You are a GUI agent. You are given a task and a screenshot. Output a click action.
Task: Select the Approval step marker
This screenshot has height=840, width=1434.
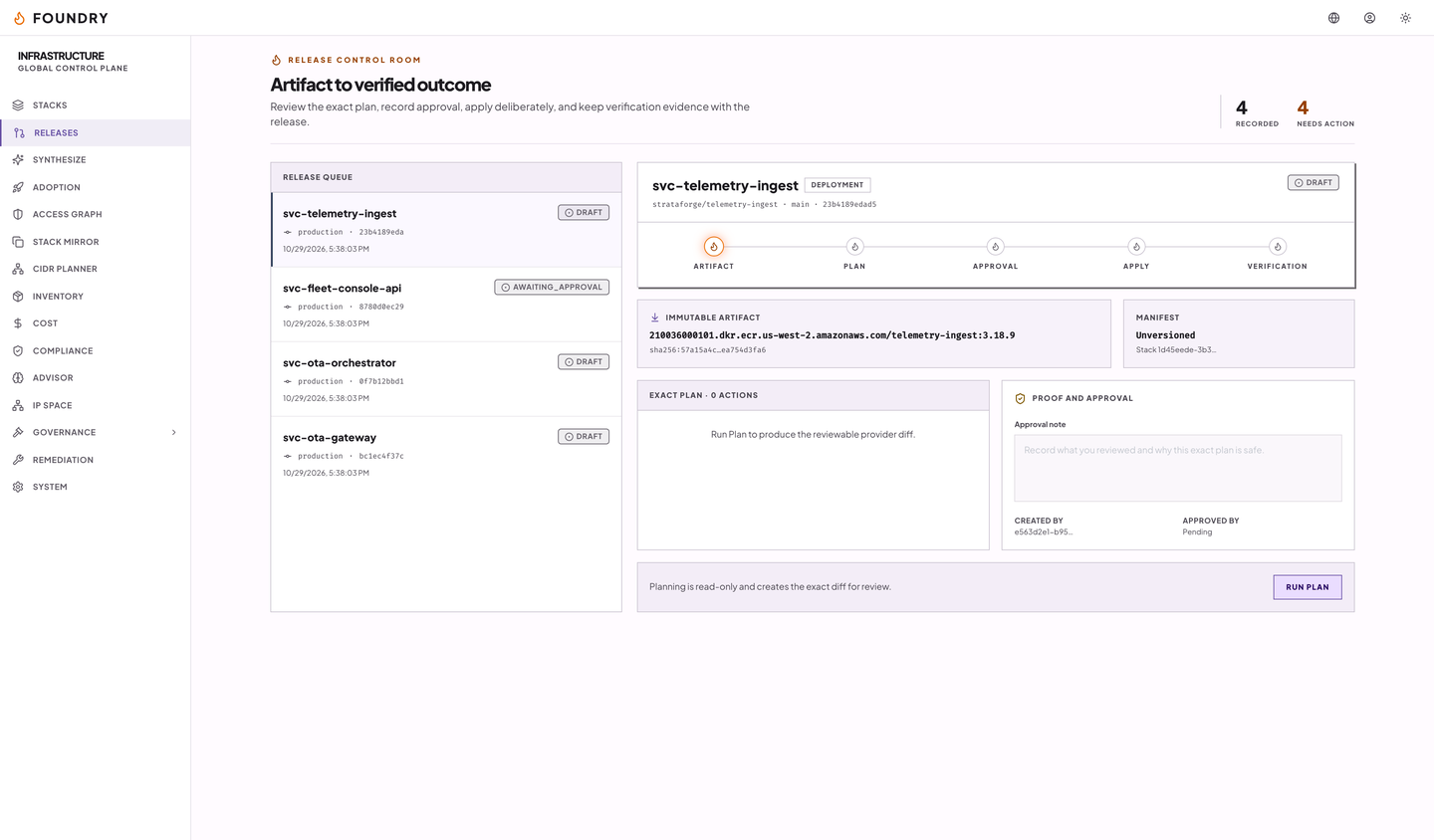click(995, 247)
